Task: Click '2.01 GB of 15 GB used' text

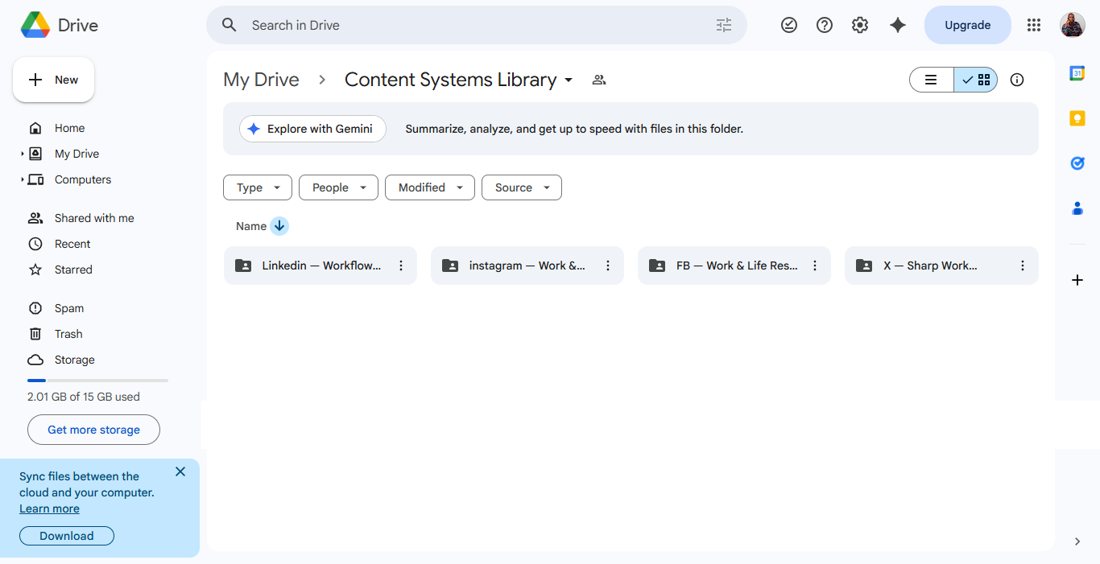Action: point(83,396)
